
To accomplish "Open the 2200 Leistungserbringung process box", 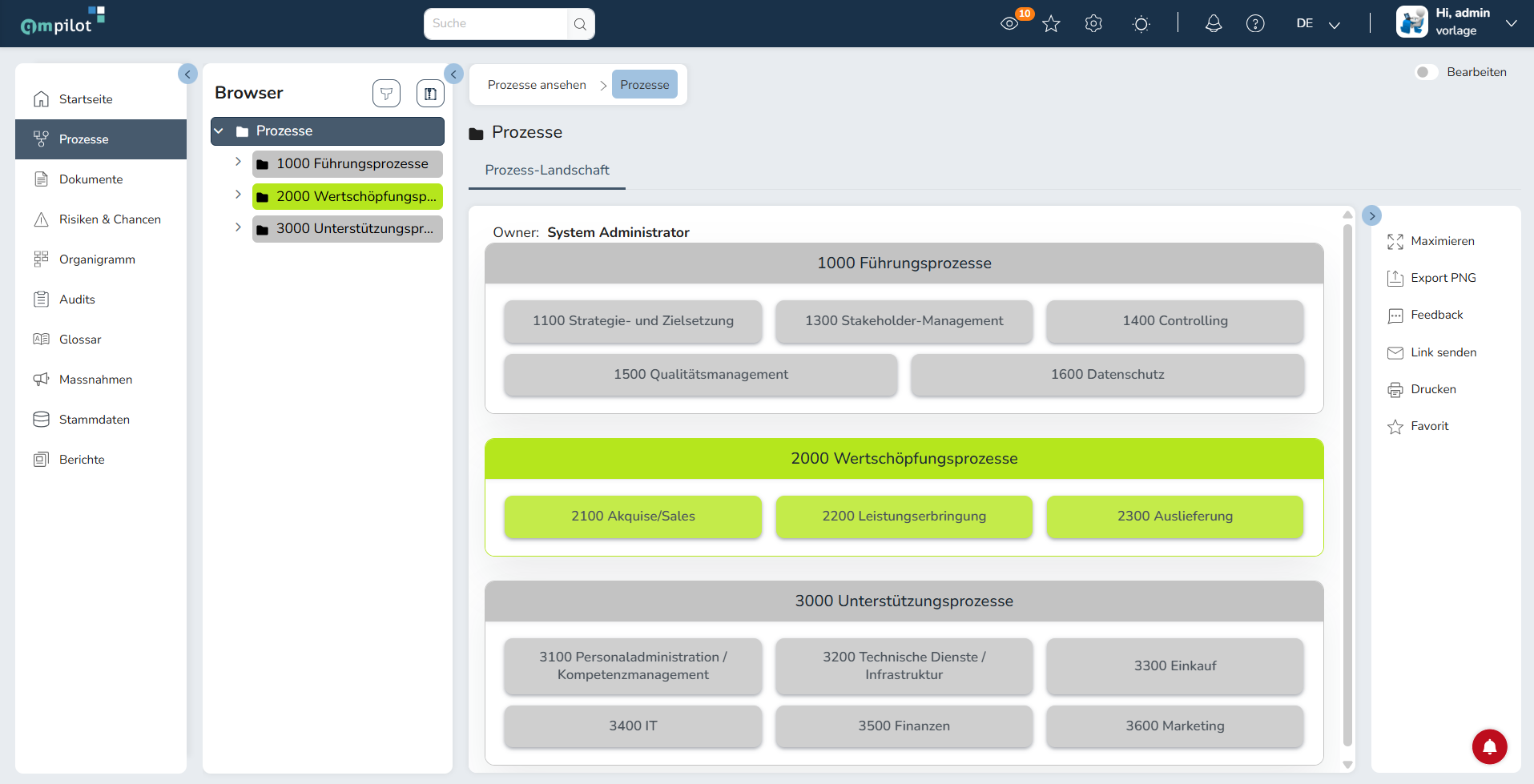I will click(904, 517).
